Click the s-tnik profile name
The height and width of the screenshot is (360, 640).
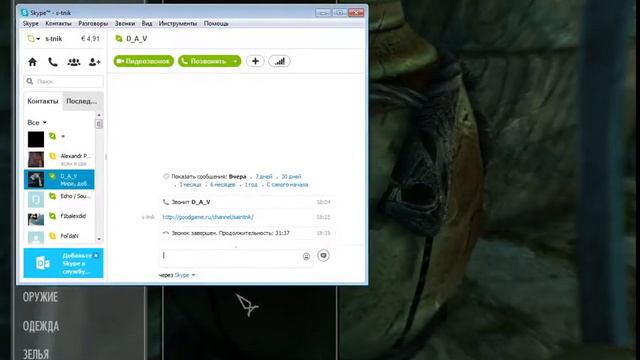(x=53, y=39)
